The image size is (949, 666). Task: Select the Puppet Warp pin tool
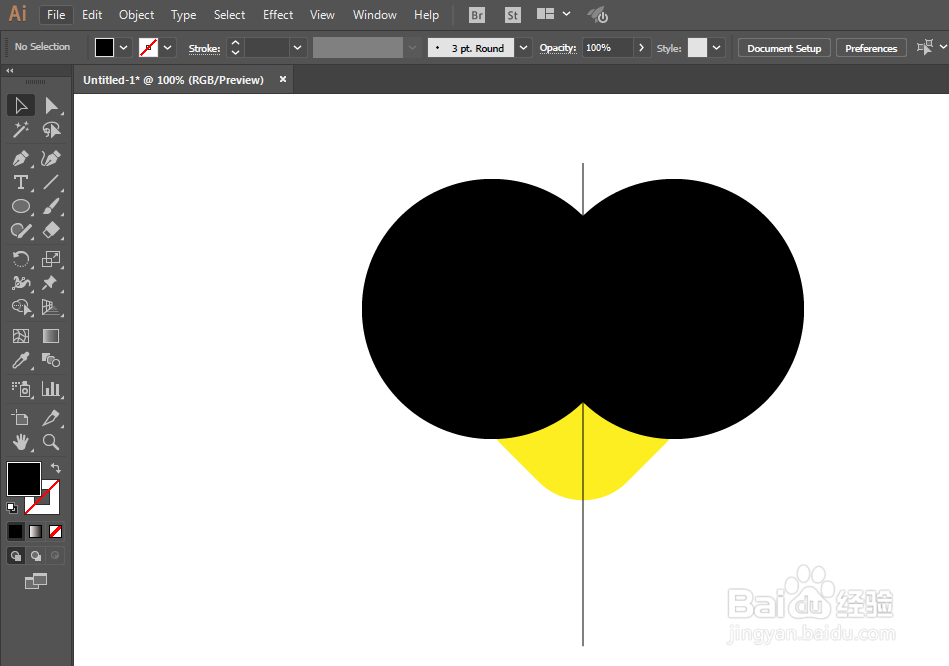51,283
